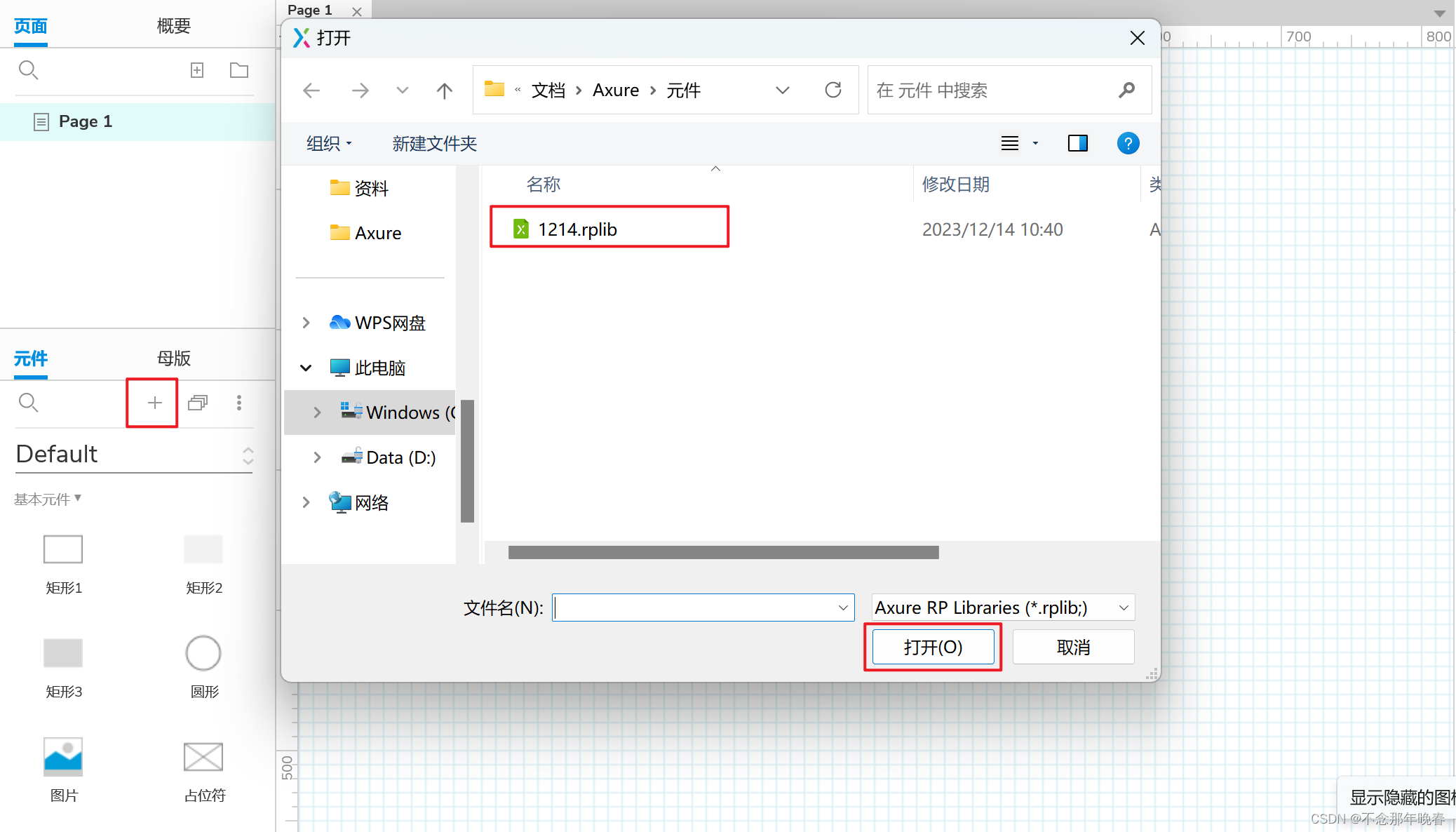Viewport: 1456px width, 832px height.
Task: Select the 1214.rplib file
Action: [577, 229]
